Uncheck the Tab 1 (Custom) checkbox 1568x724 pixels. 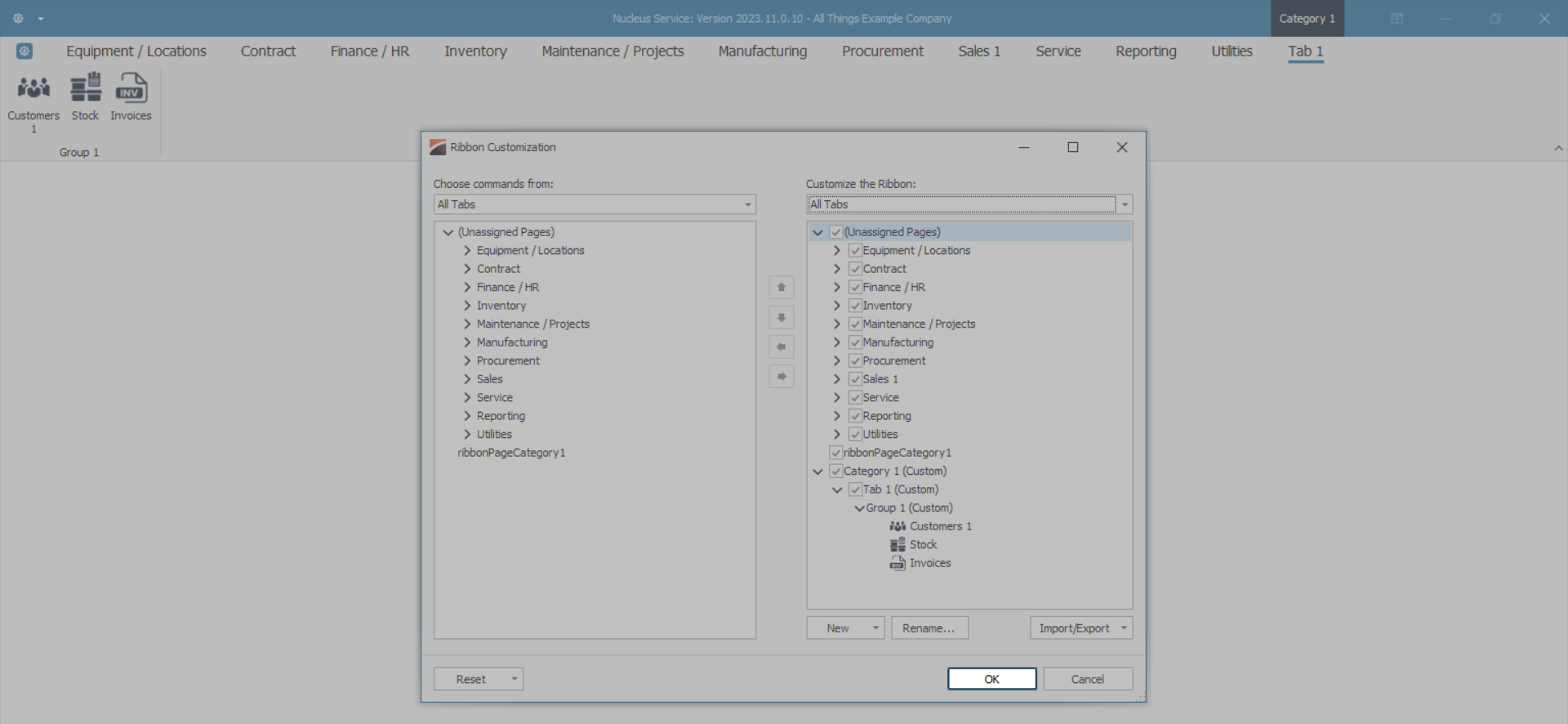pyautogui.click(x=855, y=489)
